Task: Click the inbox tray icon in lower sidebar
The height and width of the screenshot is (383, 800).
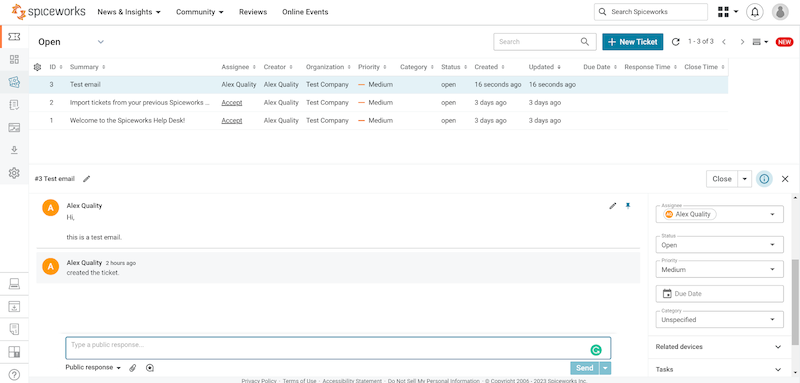Action: pyautogui.click(x=14, y=307)
